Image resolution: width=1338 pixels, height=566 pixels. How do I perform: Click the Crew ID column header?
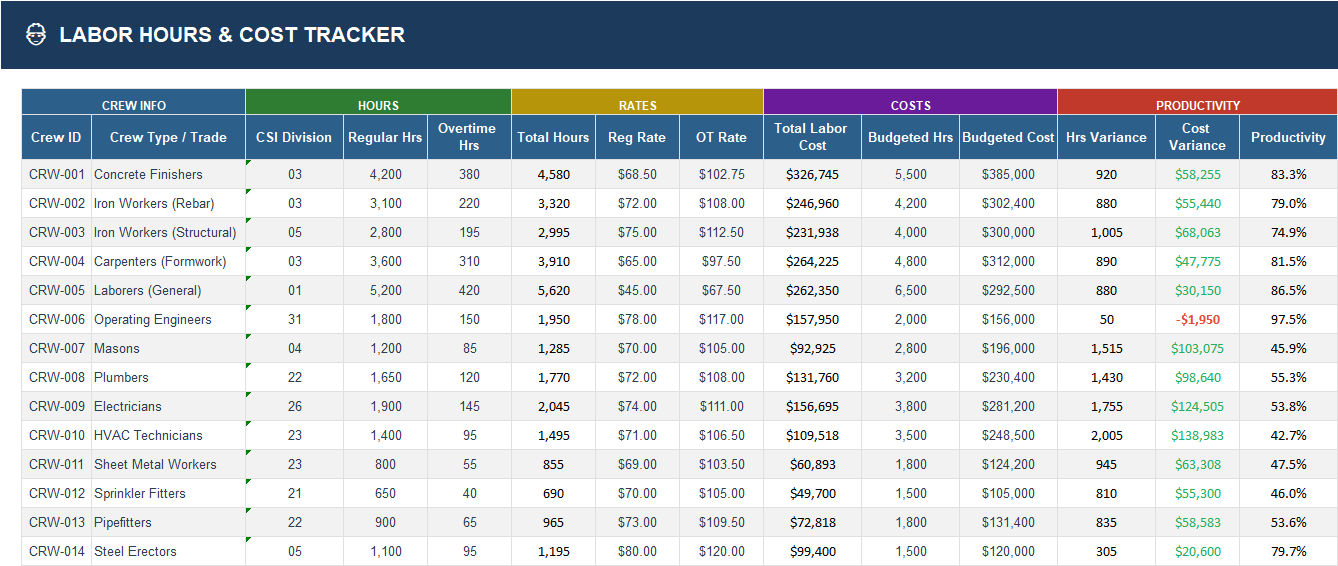[x=56, y=137]
